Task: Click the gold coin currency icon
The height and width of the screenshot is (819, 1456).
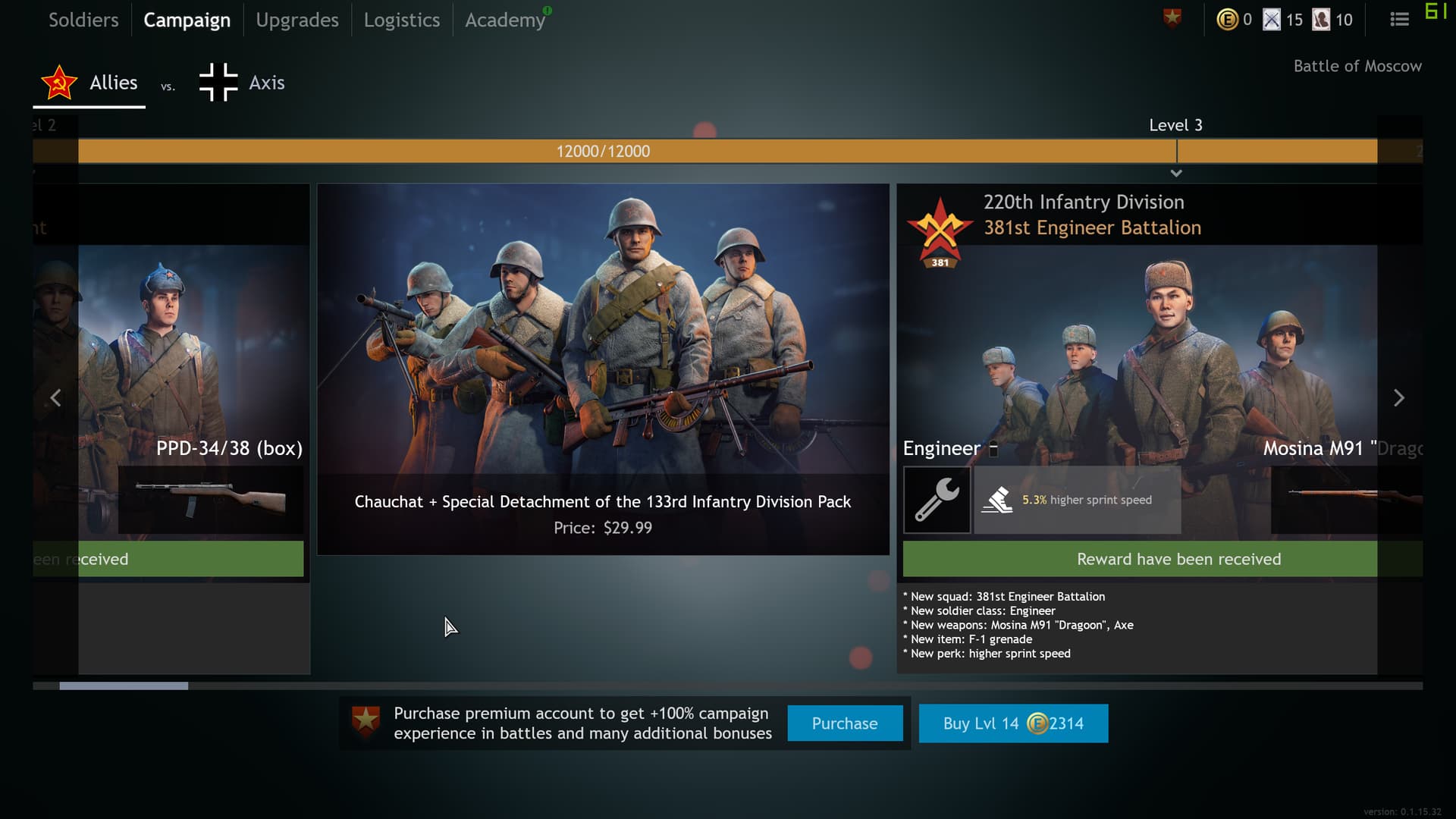Action: pos(1227,20)
